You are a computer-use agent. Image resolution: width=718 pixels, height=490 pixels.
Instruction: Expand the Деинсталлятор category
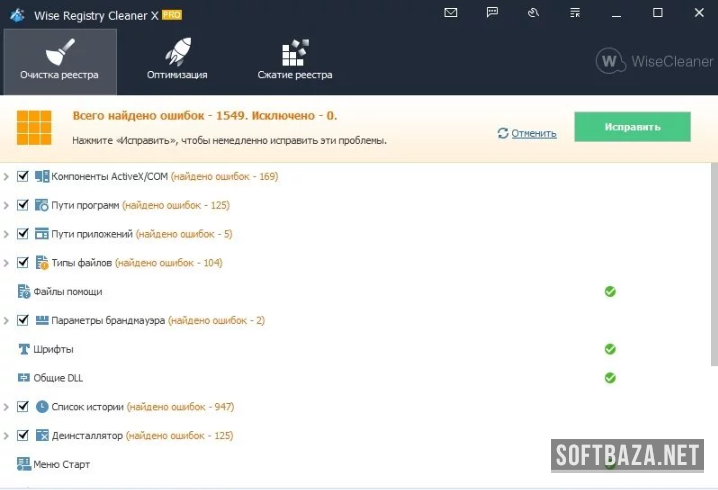point(7,436)
